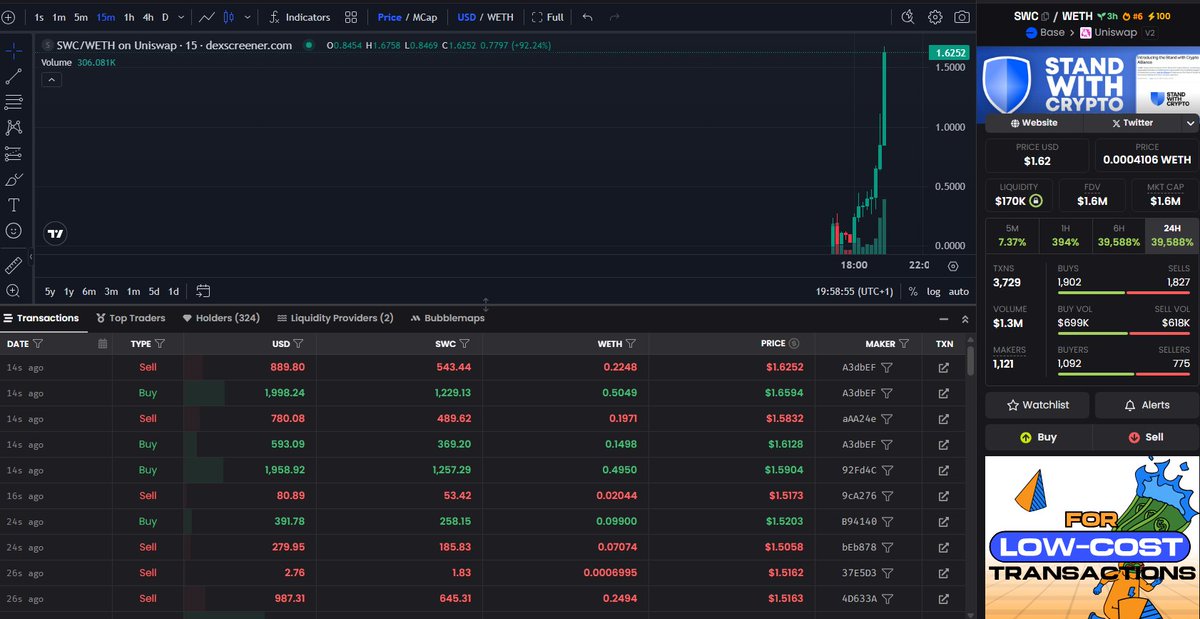Select the line chart style icon
Screen dimensions: 1200x619
point(206,17)
